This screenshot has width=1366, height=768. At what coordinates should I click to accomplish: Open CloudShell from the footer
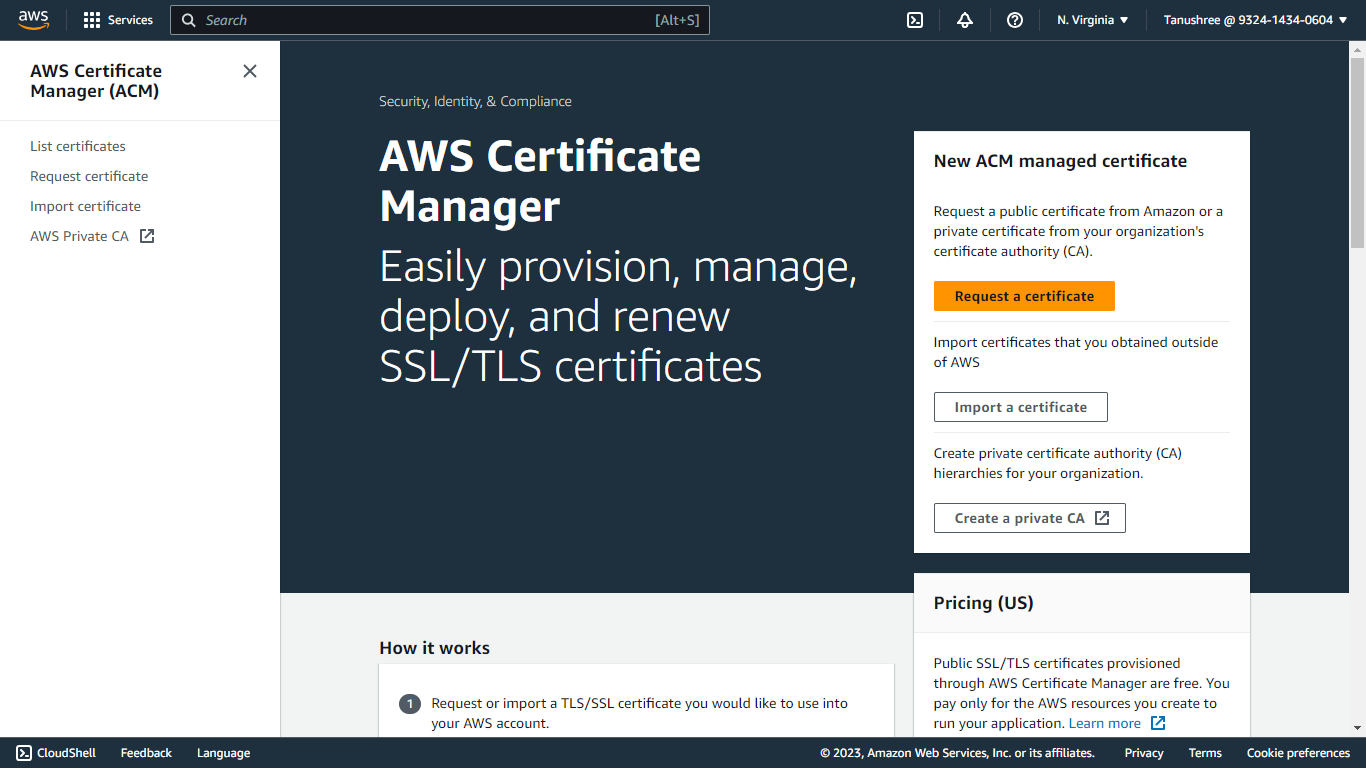[x=56, y=753]
